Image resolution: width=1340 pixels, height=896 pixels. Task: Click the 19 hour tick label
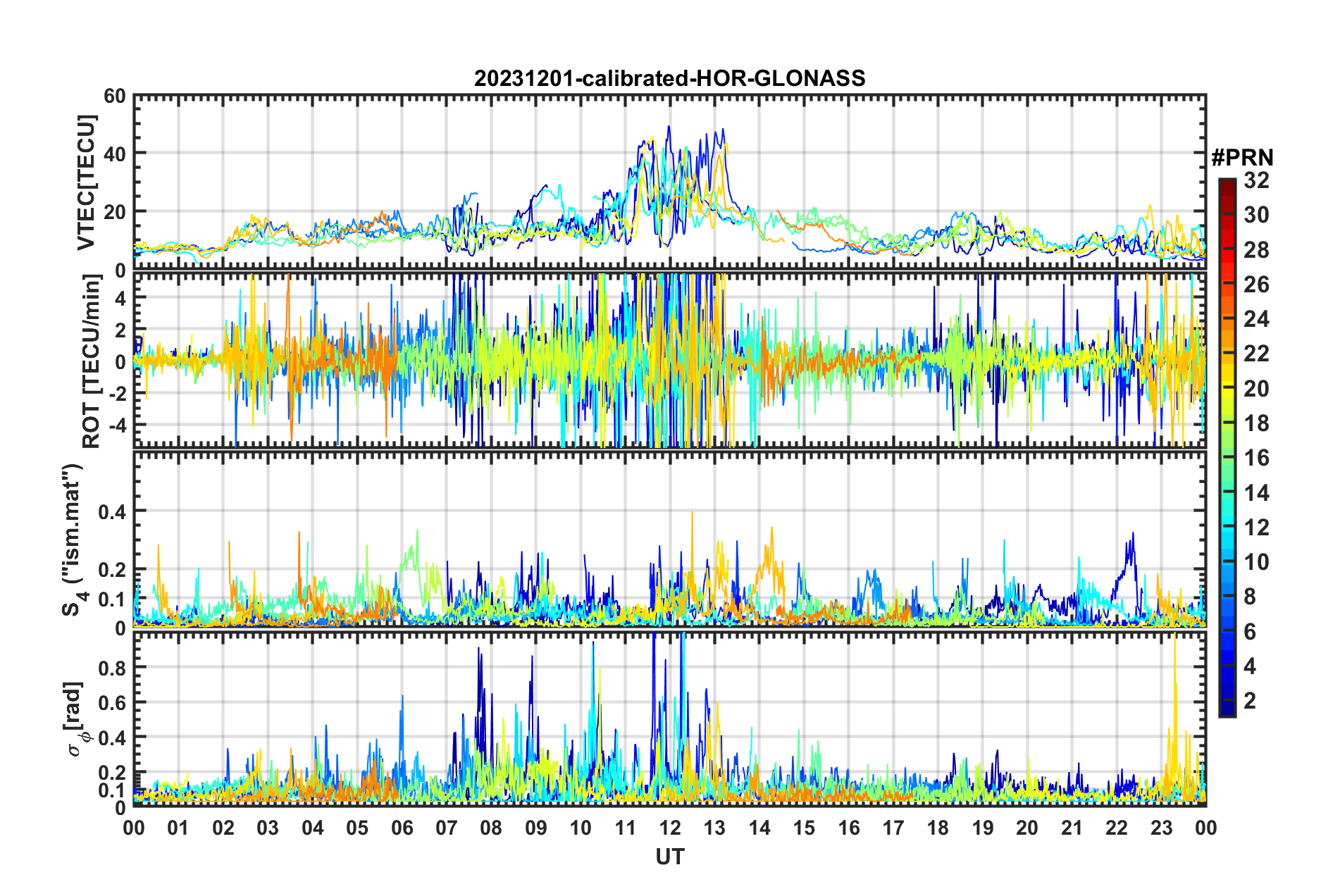pos(983,828)
